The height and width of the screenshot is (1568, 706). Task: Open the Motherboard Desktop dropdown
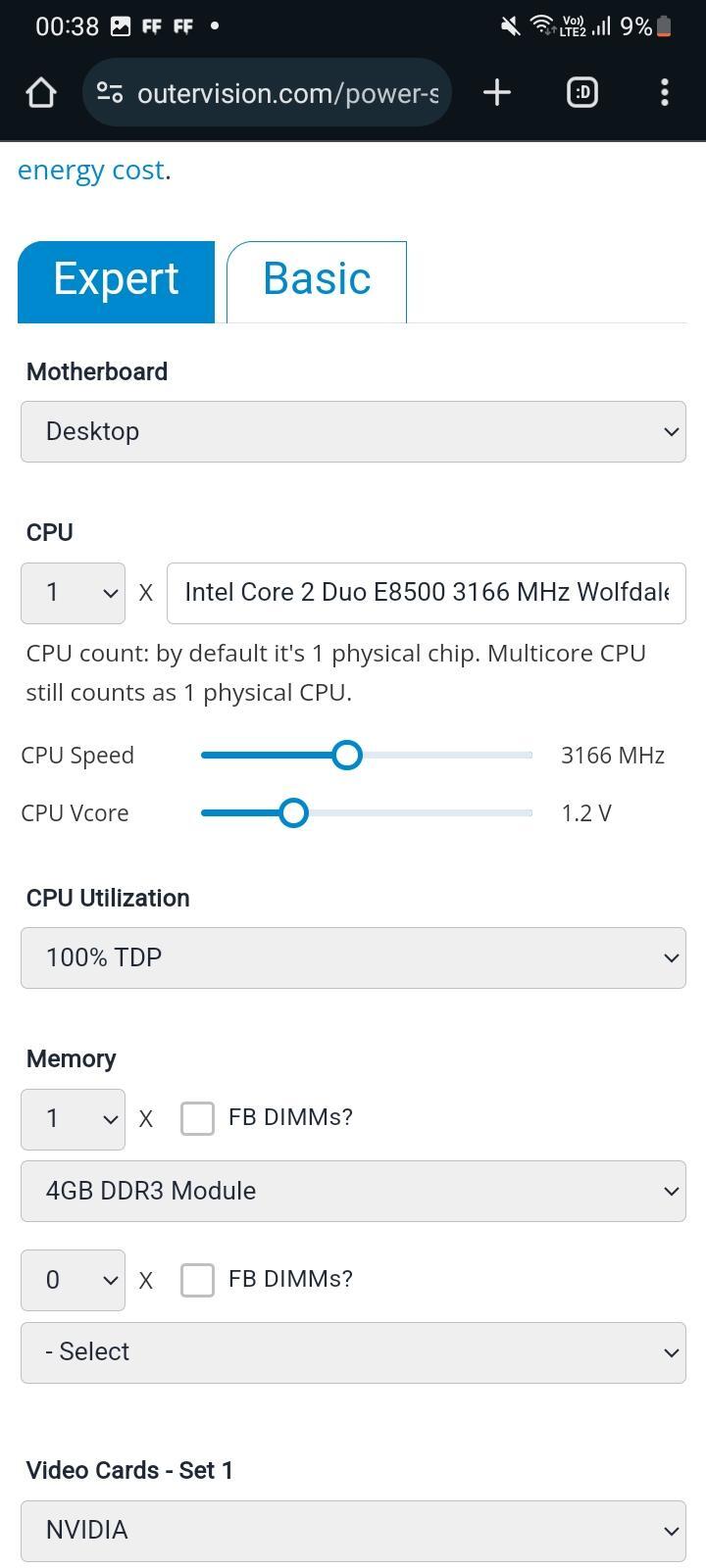click(x=353, y=431)
